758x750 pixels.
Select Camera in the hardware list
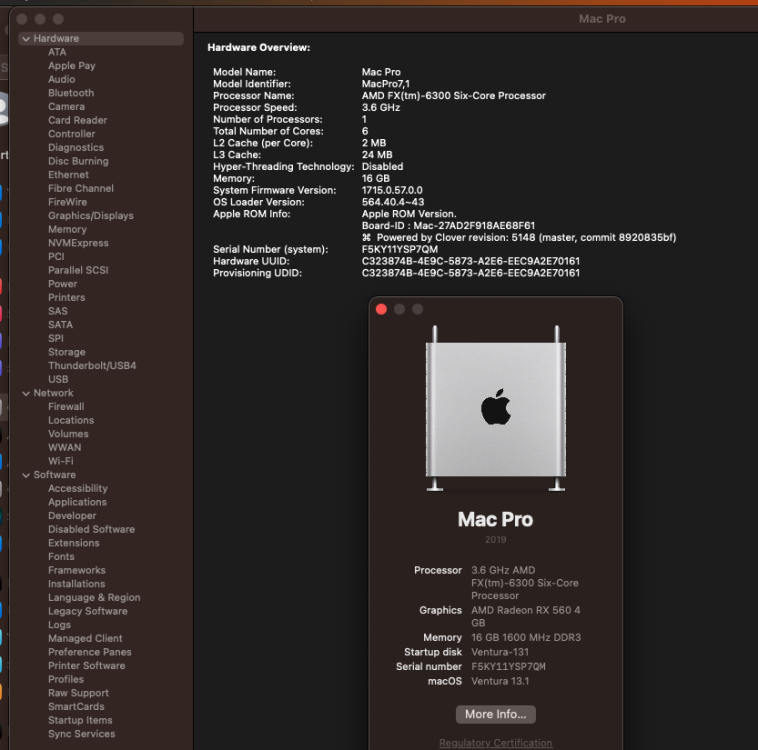(x=66, y=106)
